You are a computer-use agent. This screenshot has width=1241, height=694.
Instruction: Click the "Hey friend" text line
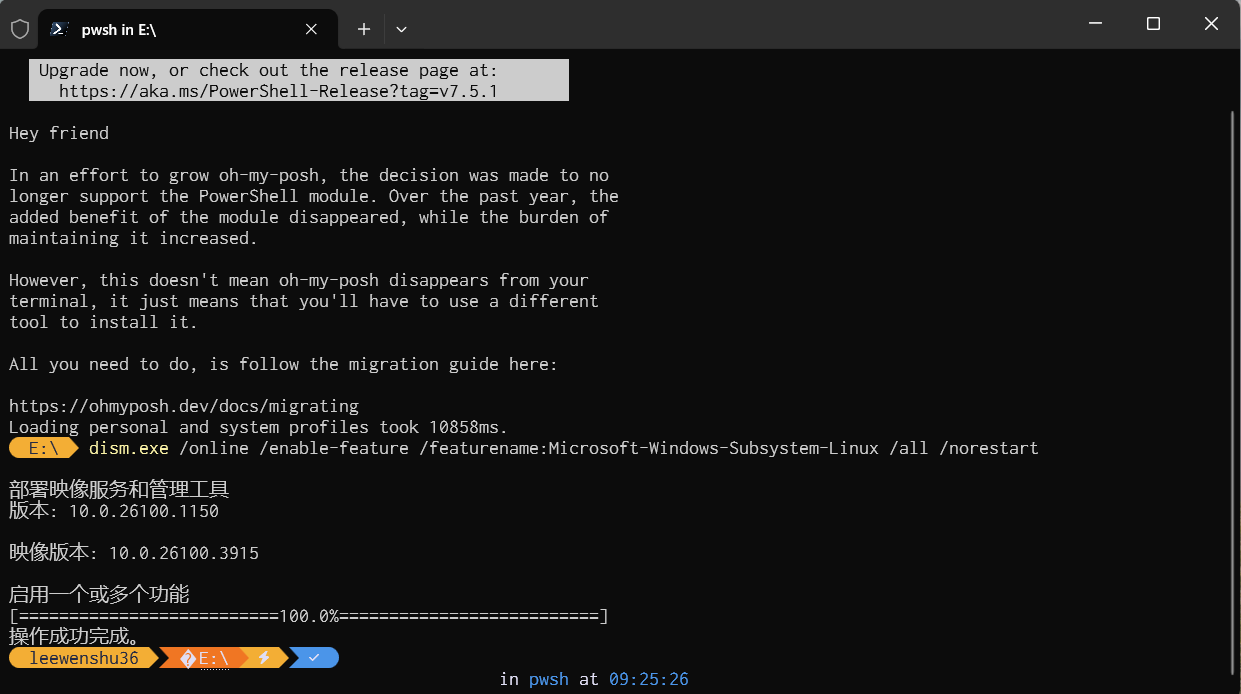59,133
